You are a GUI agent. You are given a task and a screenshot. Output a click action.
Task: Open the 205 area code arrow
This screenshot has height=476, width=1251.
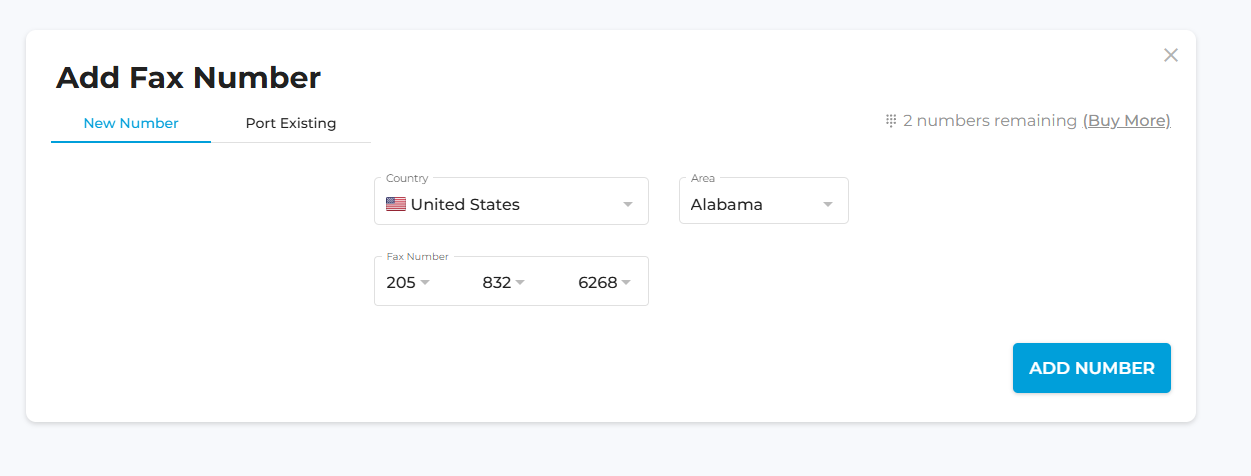425,282
